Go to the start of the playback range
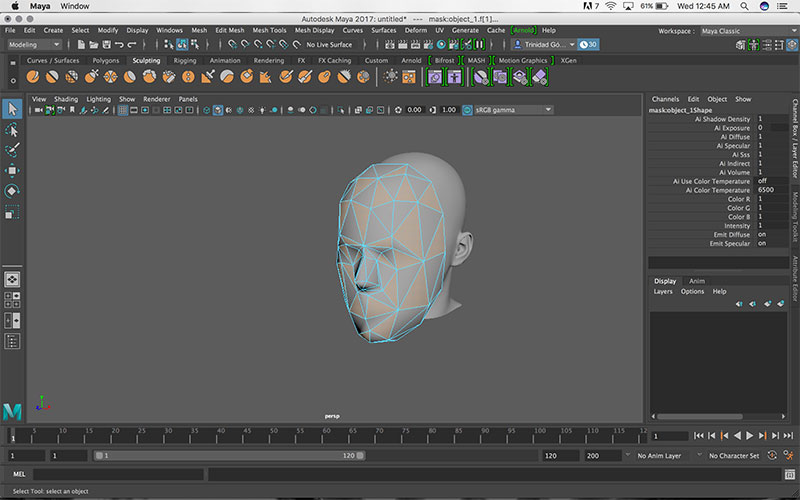This screenshot has height=500, width=800. (698, 436)
